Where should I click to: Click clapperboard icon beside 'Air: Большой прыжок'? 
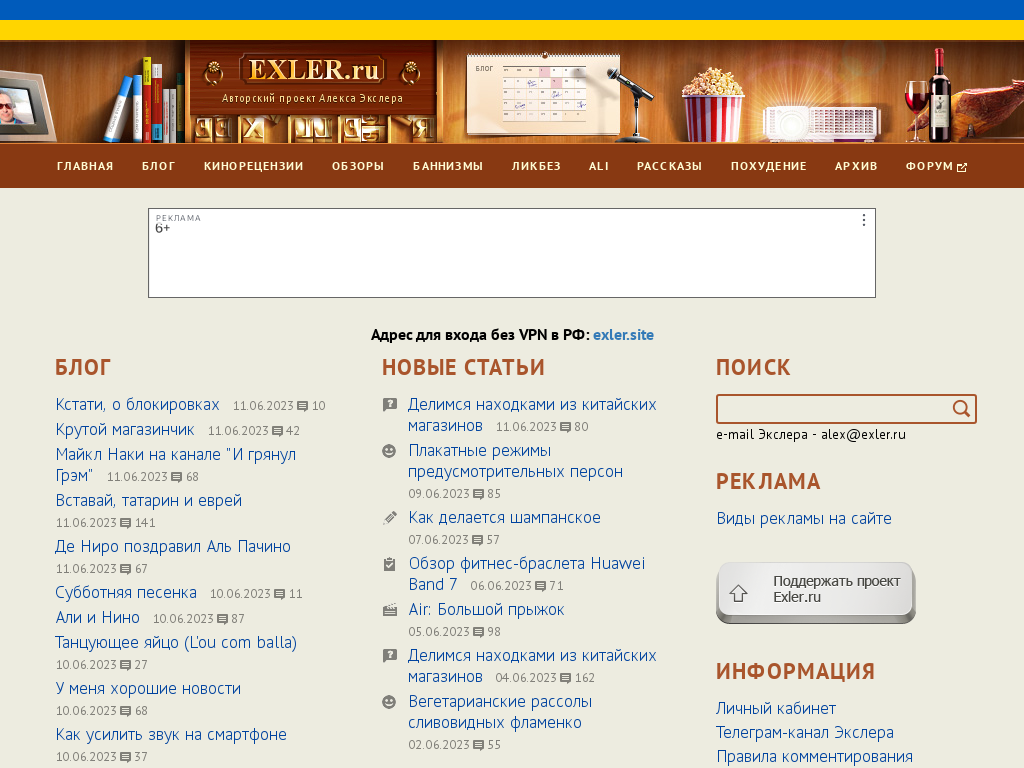coord(389,611)
